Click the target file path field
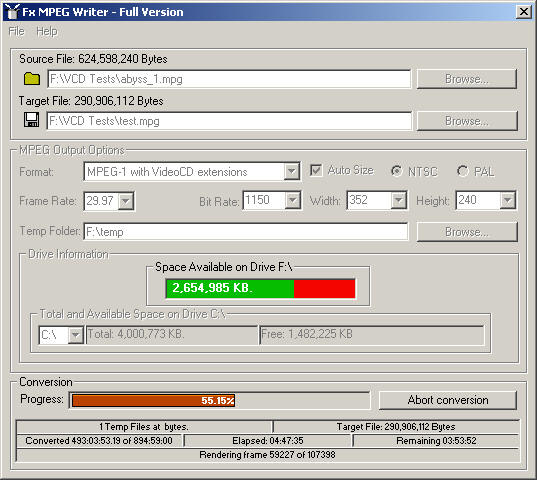This screenshot has width=537, height=480. coord(229,121)
